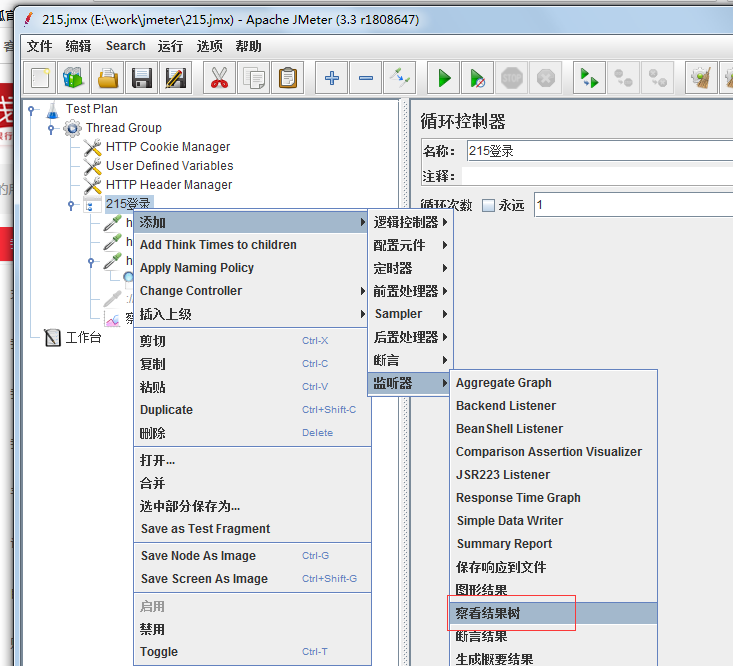Click the loop count input field
This screenshot has height=666, width=733.
coord(633,205)
